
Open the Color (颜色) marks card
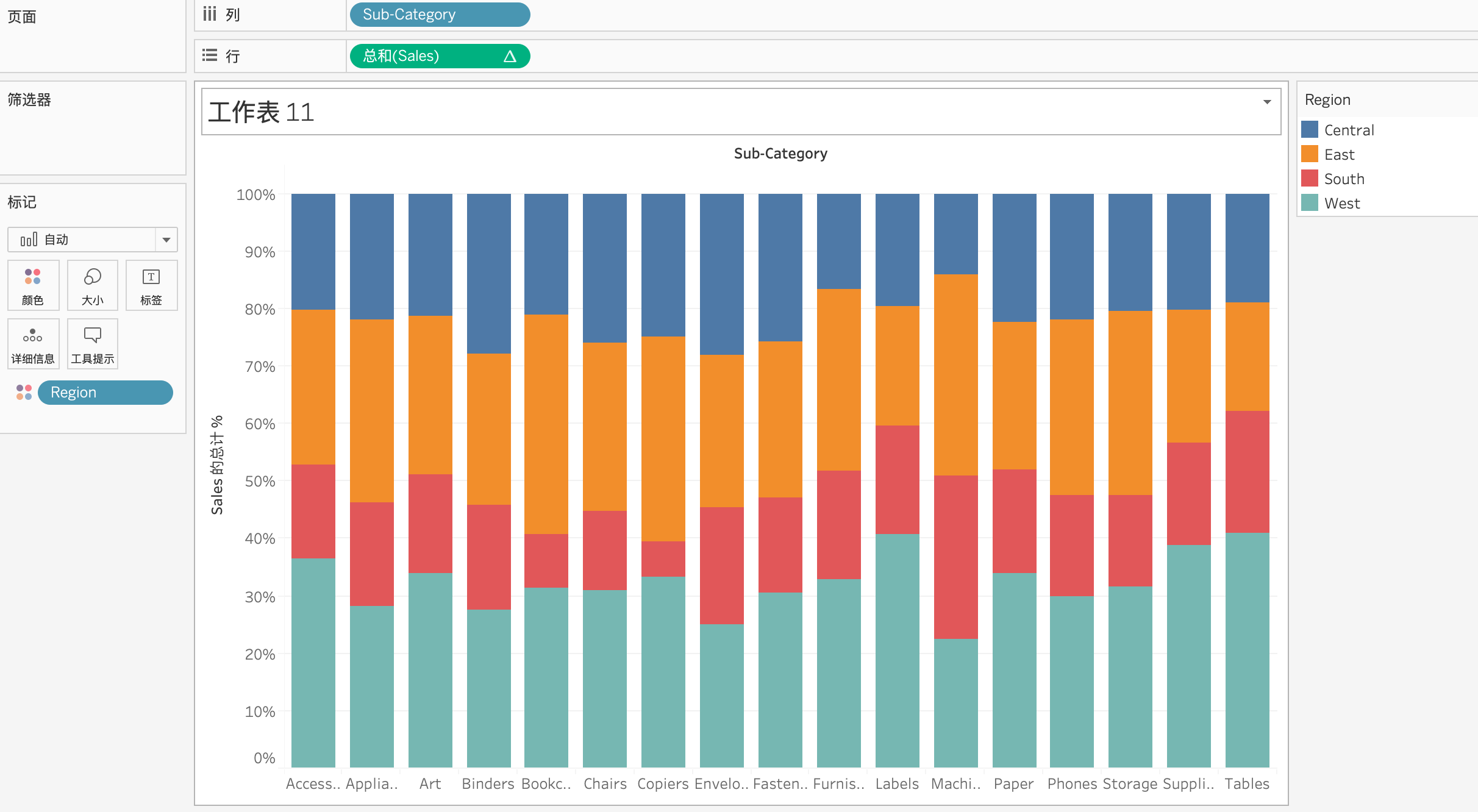33,285
